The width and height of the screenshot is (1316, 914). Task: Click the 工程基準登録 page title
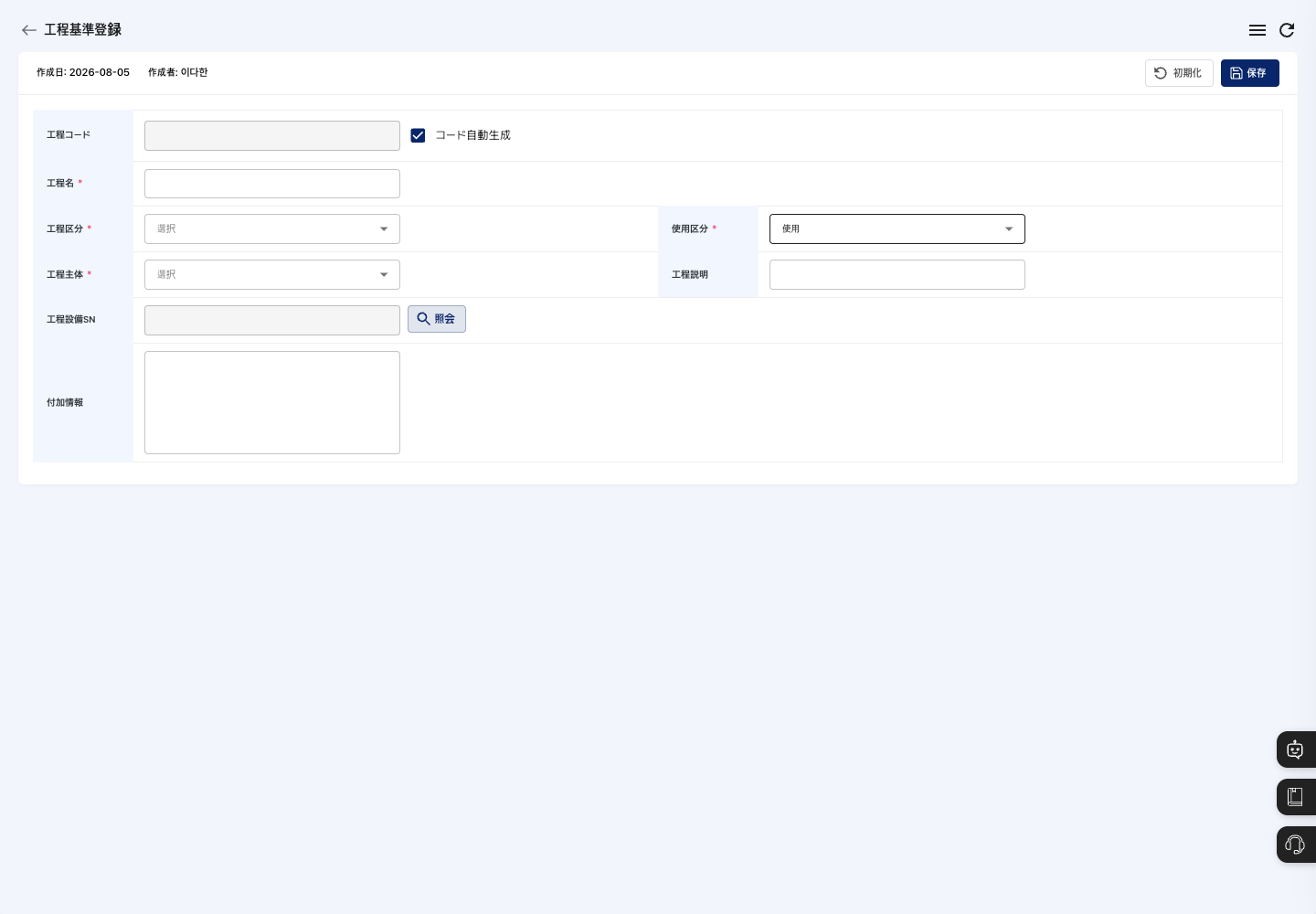[82, 30]
